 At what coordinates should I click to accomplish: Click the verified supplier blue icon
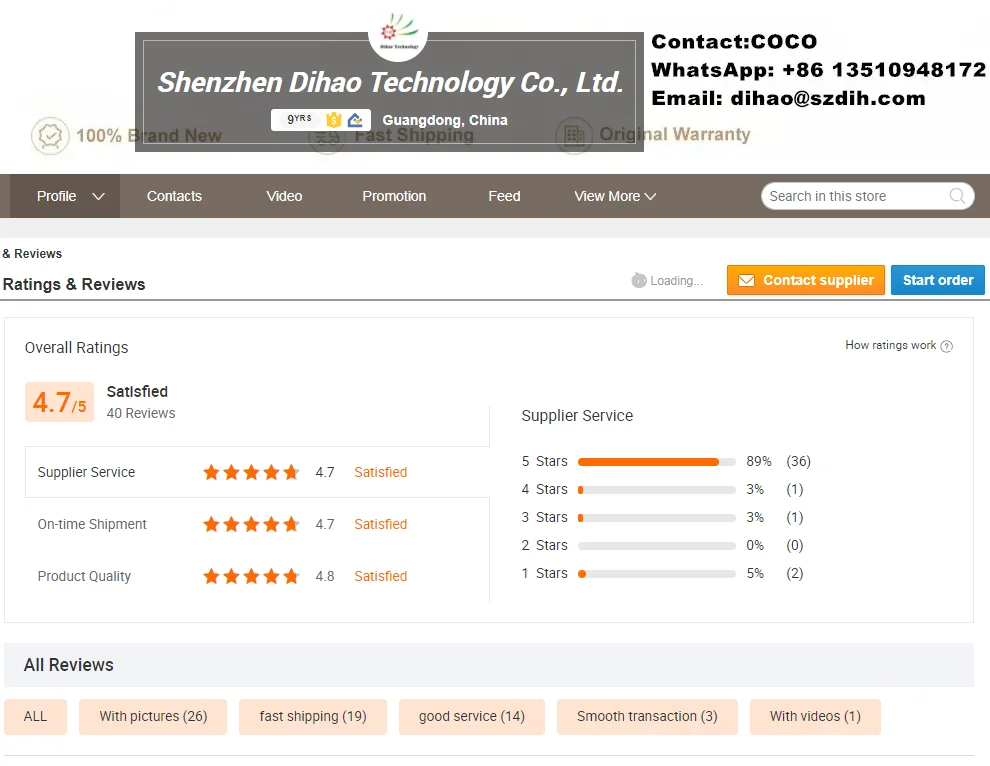pos(355,119)
